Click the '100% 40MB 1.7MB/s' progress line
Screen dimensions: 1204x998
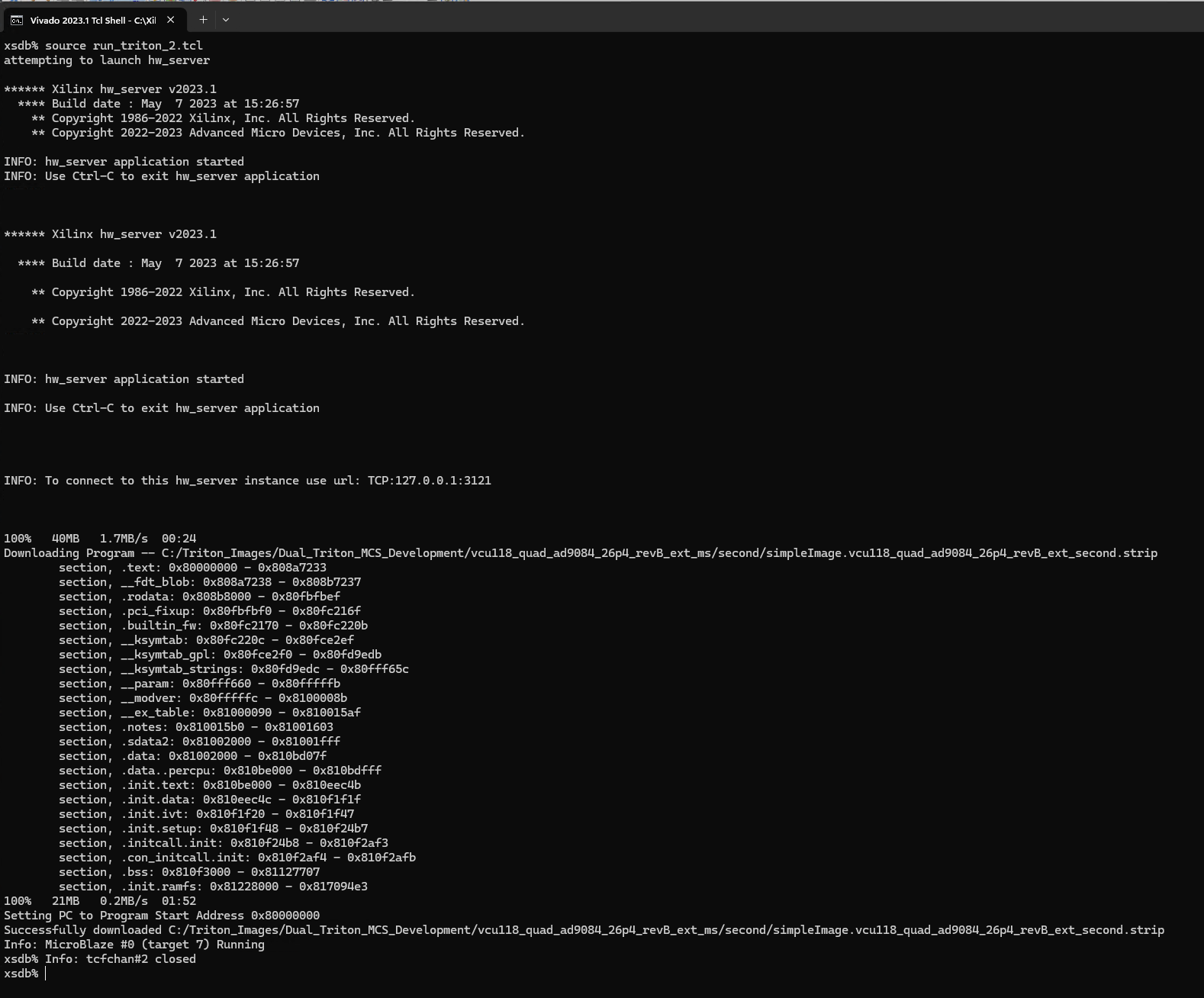[x=100, y=539]
